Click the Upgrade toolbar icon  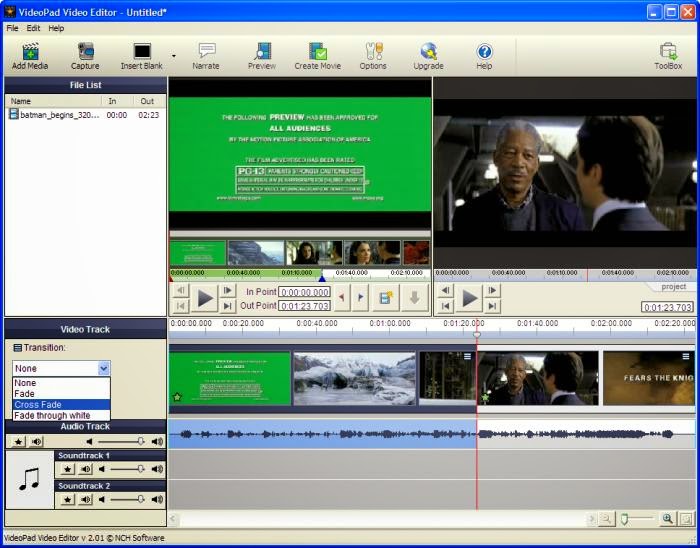point(428,56)
